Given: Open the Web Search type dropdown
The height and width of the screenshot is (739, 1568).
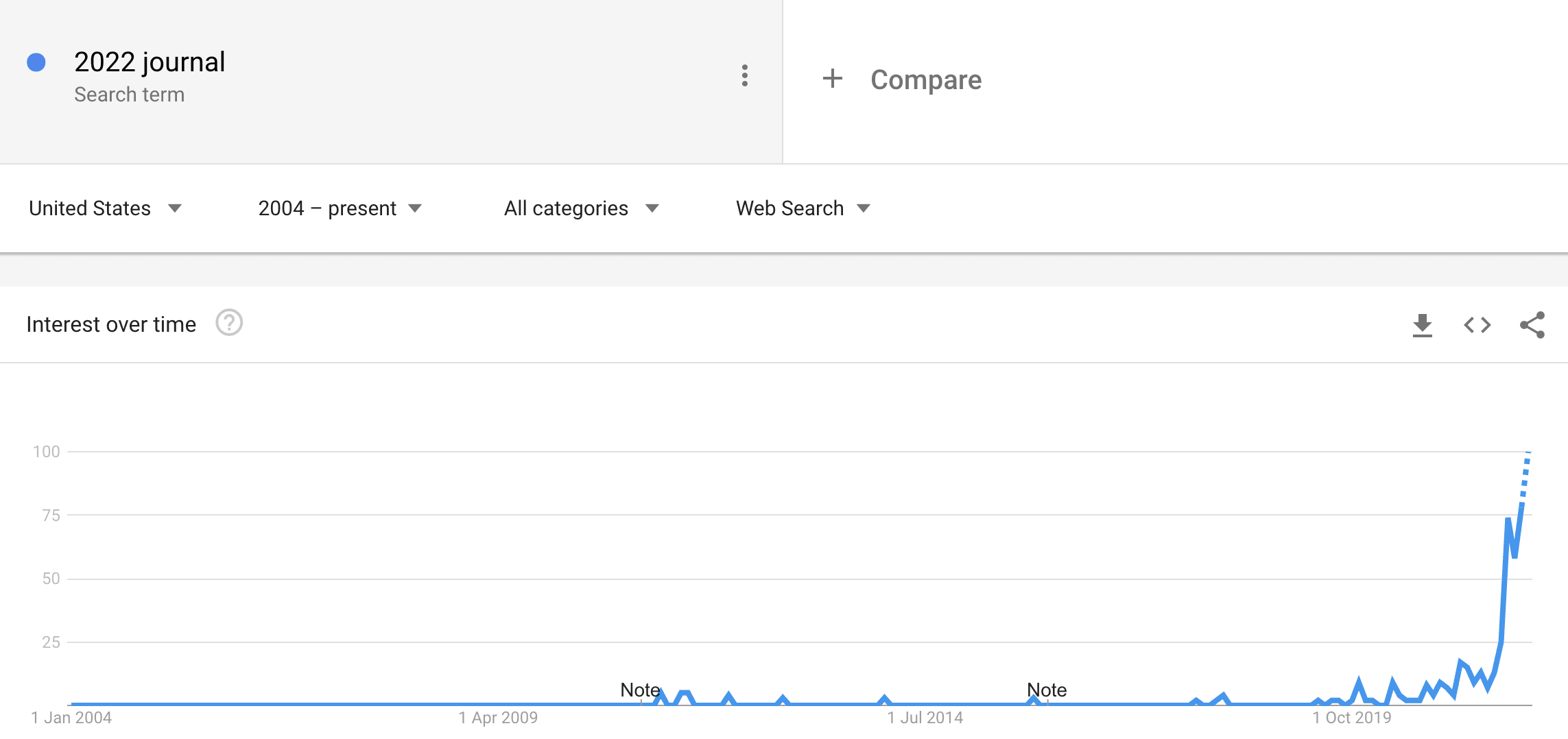Looking at the screenshot, I should tap(803, 208).
